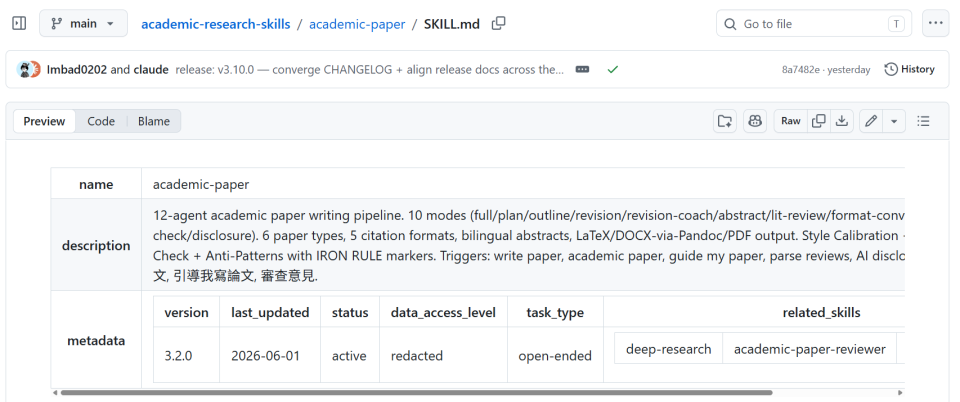Open the Raw file view
960x402 pixels.
click(790, 121)
